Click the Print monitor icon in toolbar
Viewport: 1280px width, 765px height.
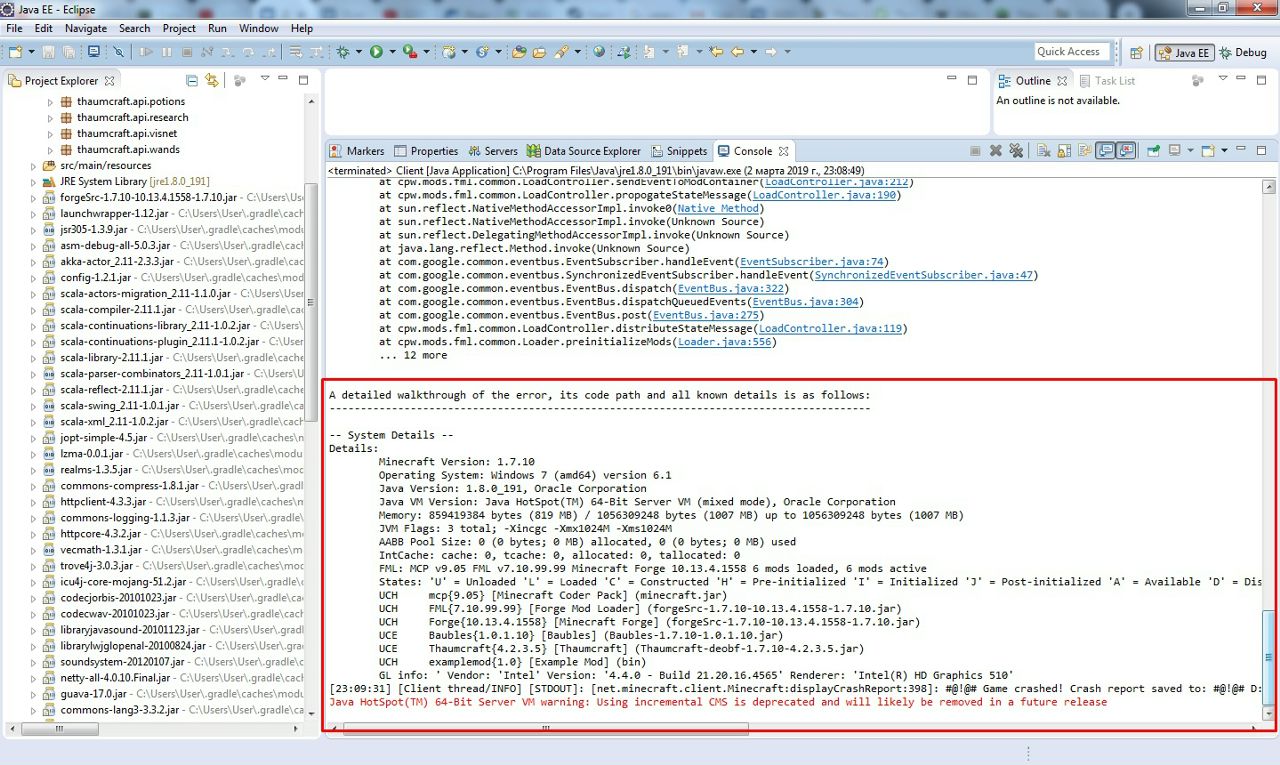[93, 51]
